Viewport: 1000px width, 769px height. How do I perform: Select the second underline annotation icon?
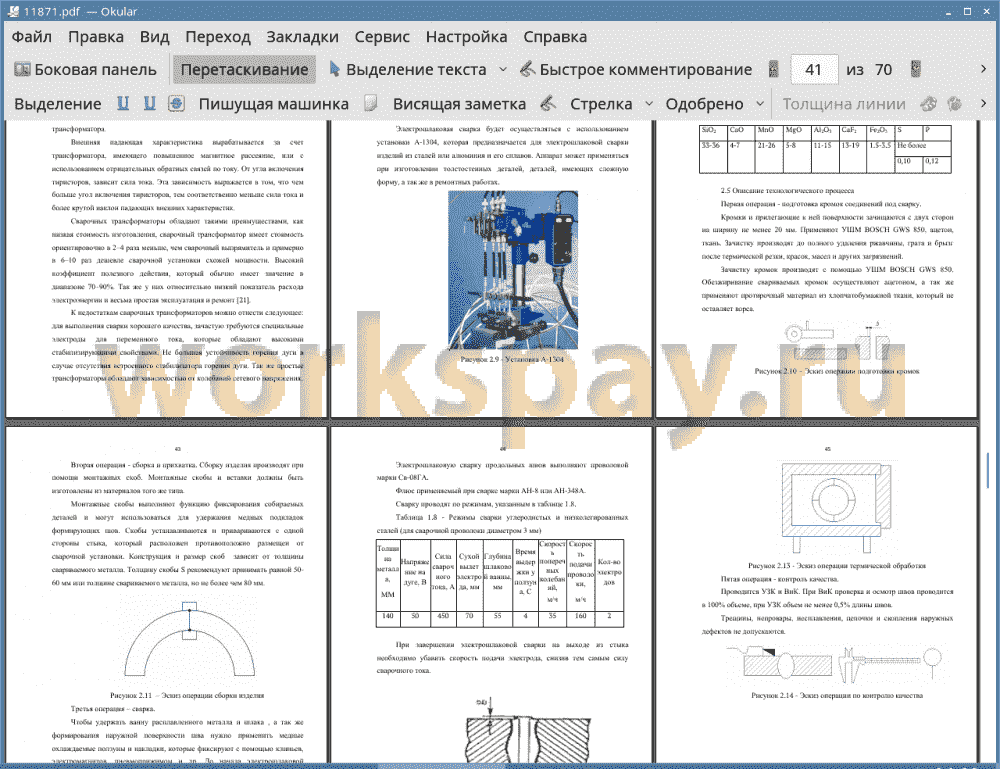150,103
